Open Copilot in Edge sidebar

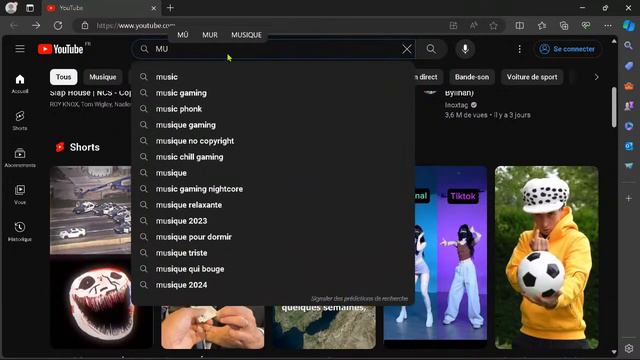pyautogui.click(x=629, y=26)
